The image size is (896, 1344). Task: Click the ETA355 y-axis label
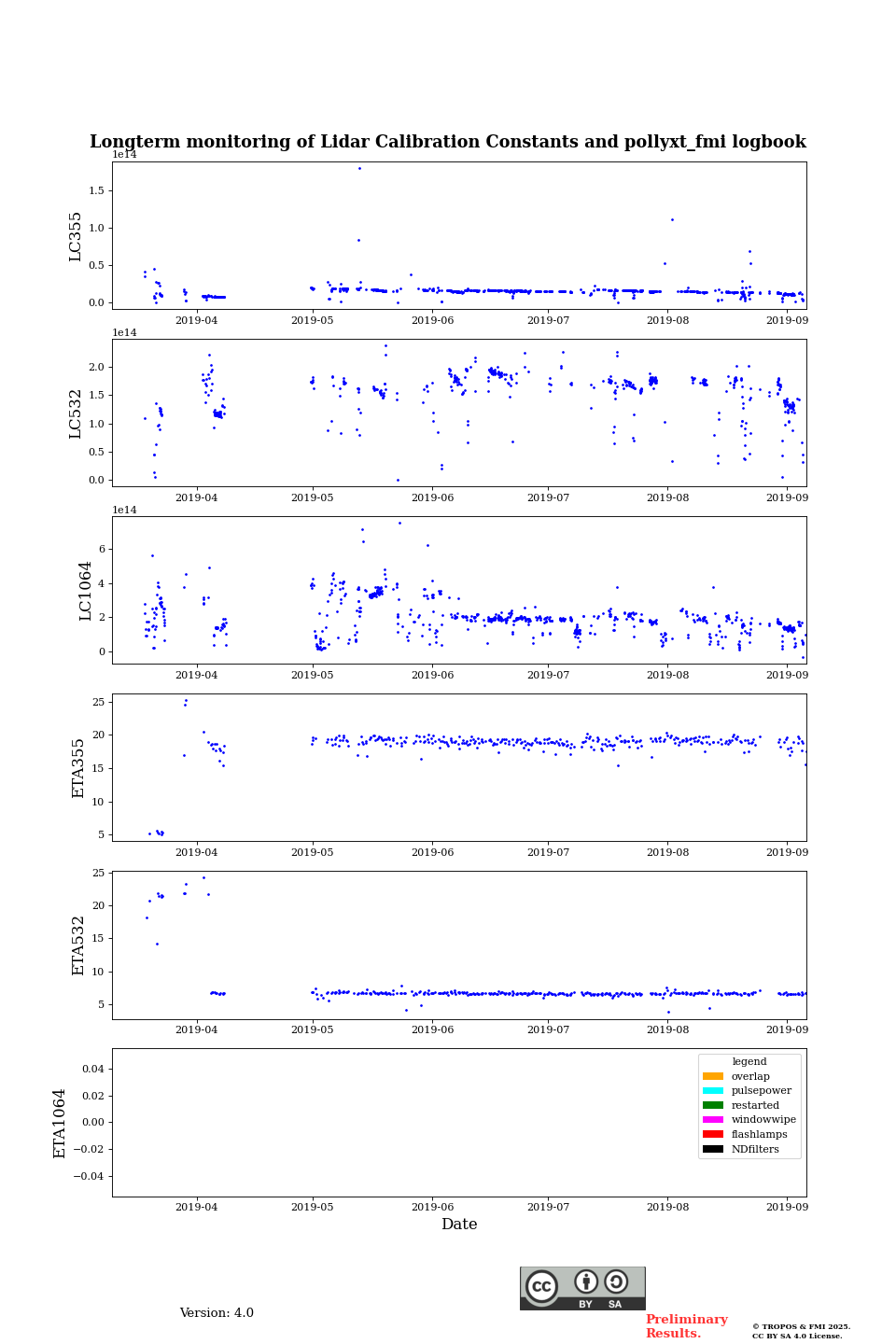pos(78,768)
